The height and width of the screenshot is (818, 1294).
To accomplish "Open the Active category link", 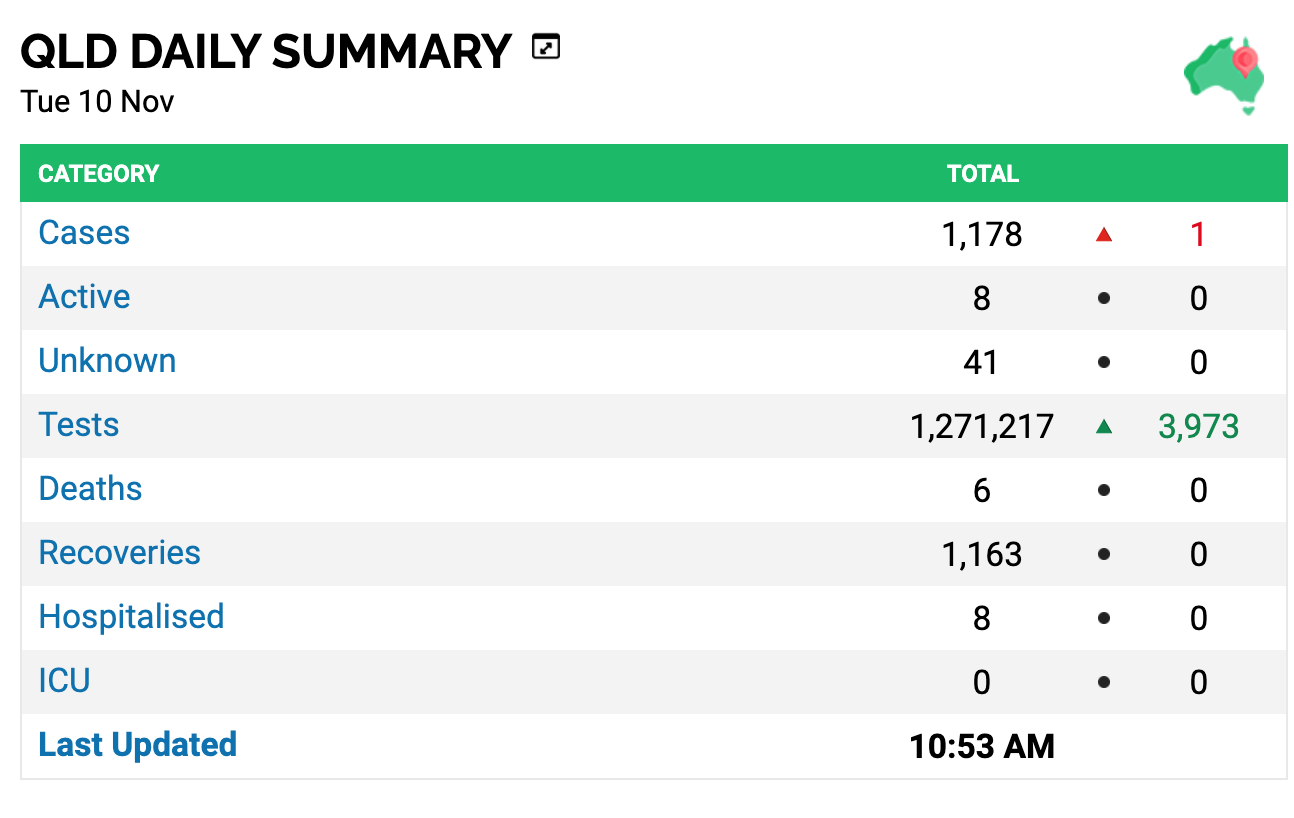I will (84, 297).
